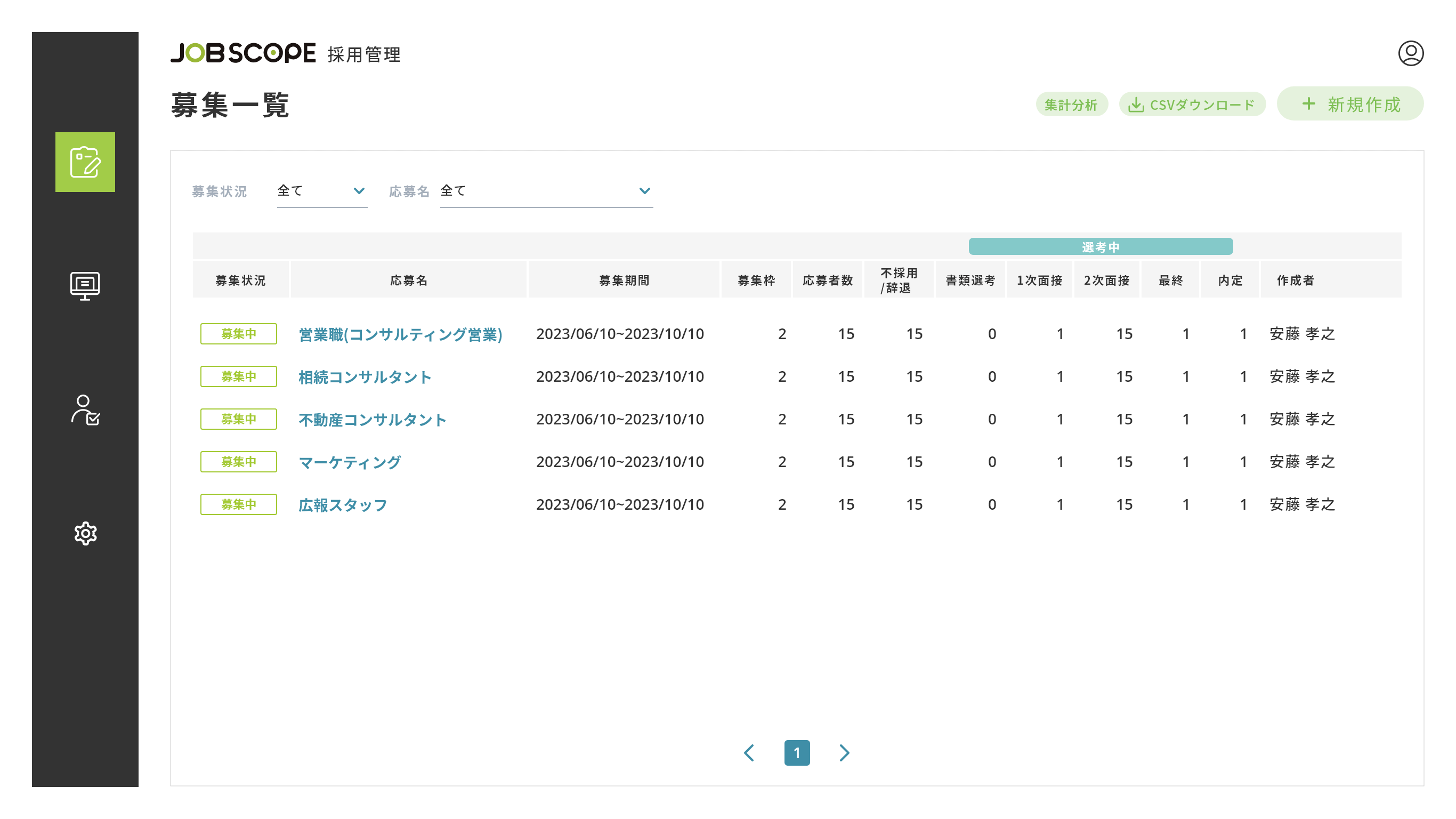Click the 新規作成 button
The height and width of the screenshot is (819, 1456).
pos(1350,104)
